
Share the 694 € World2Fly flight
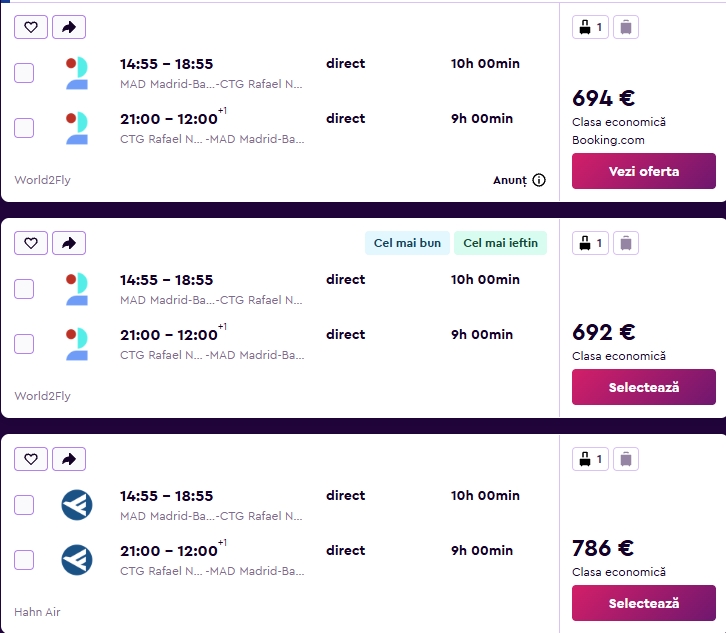[x=69, y=27]
